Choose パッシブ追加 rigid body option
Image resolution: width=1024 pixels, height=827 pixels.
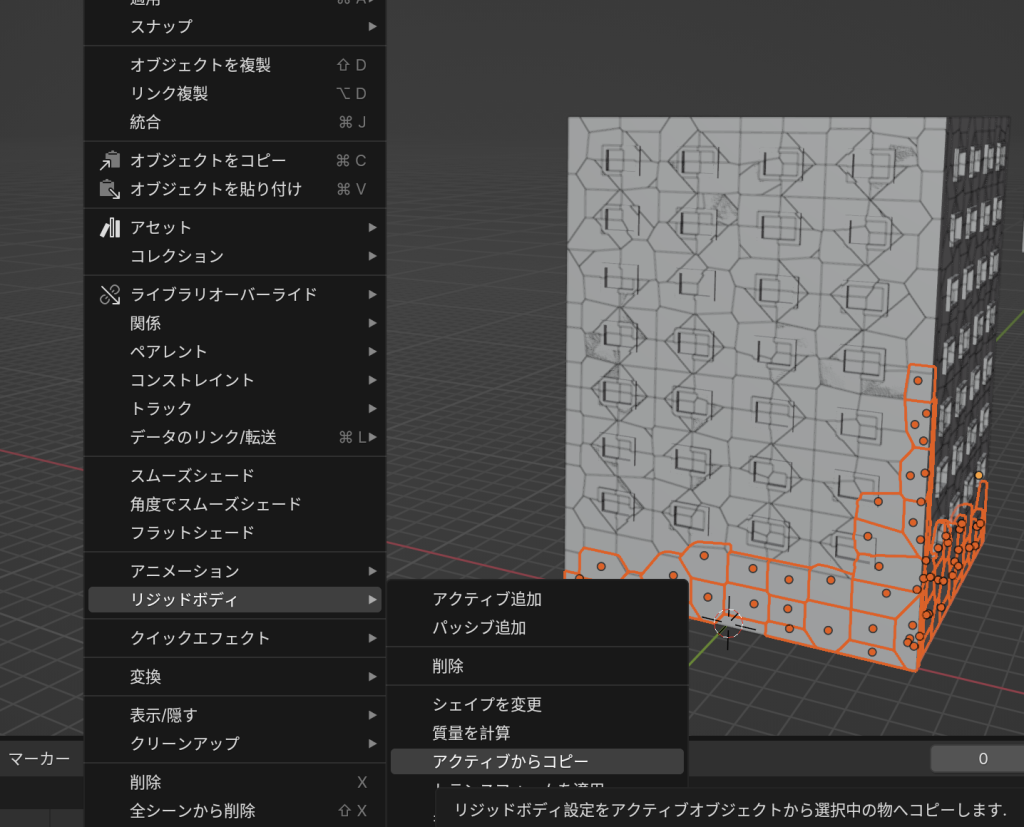(479, 628)
